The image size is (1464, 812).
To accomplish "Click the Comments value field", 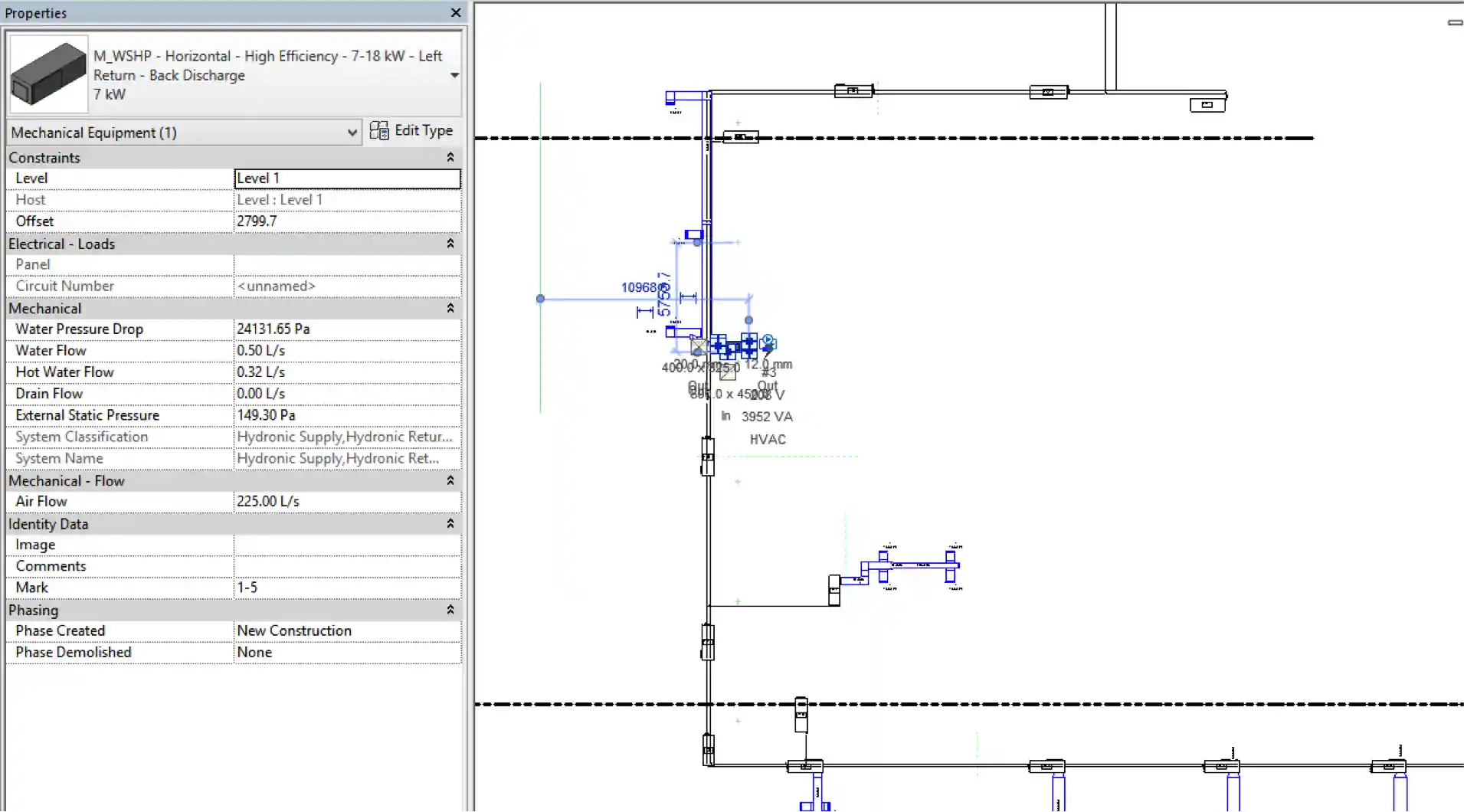I will pos(347,566).
